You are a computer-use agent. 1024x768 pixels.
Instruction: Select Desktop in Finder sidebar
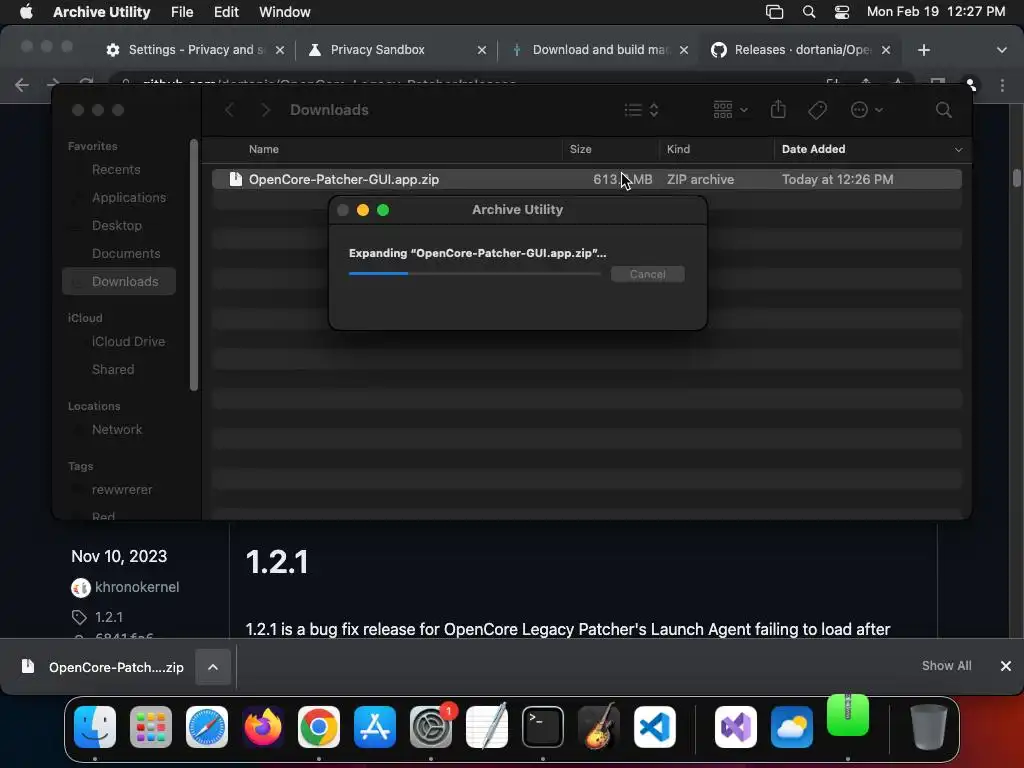coord(117,225)
